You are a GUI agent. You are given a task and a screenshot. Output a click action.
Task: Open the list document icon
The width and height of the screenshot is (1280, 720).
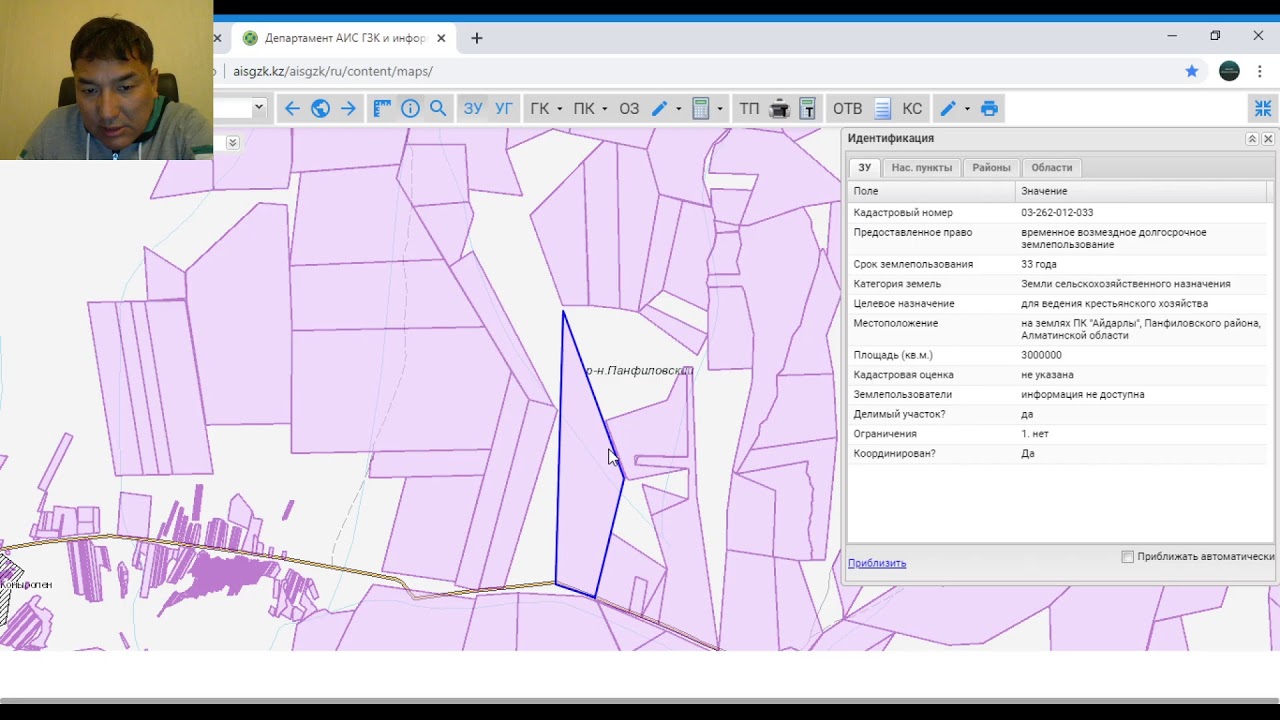coord(883,109)
